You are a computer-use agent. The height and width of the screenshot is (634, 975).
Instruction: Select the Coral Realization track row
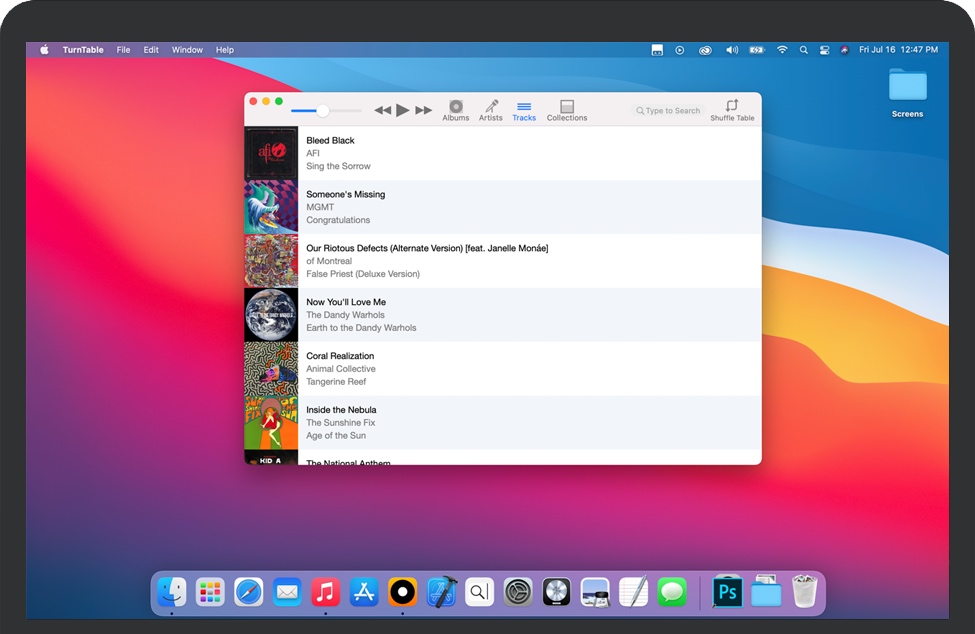500,369
